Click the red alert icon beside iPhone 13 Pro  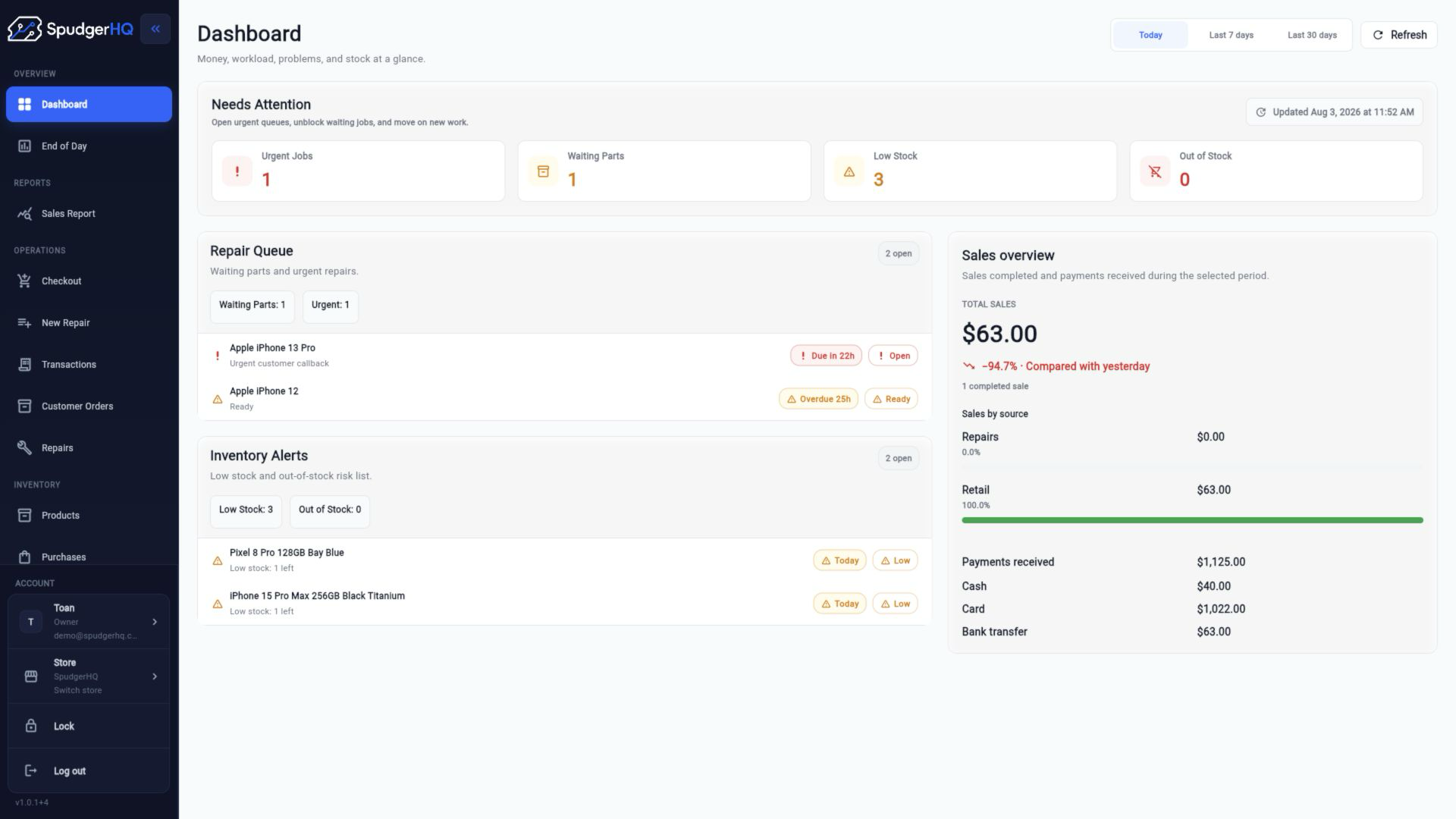click(x=218, y=356)
